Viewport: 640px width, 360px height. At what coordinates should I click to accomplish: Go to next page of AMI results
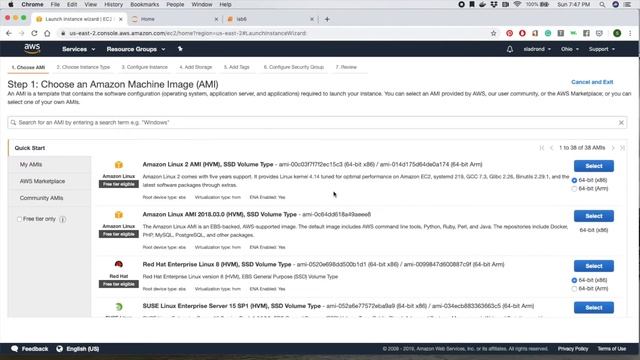(x=613, y=148)
